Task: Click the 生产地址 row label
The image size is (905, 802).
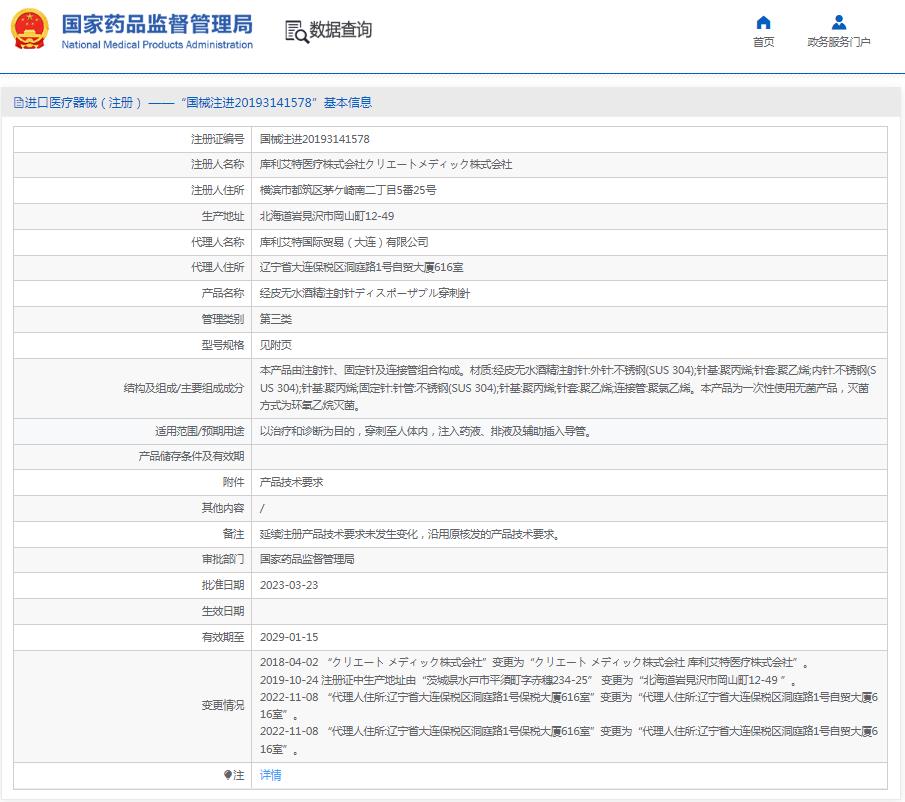Action: point(223,216)
